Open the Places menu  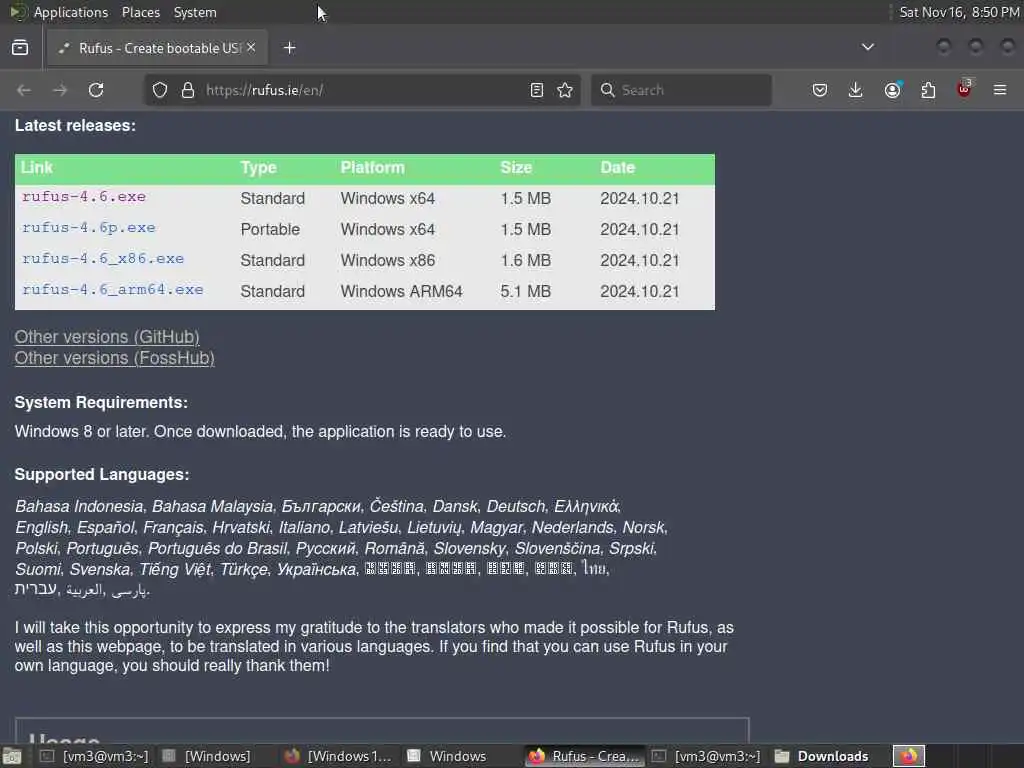coord(140,12)
